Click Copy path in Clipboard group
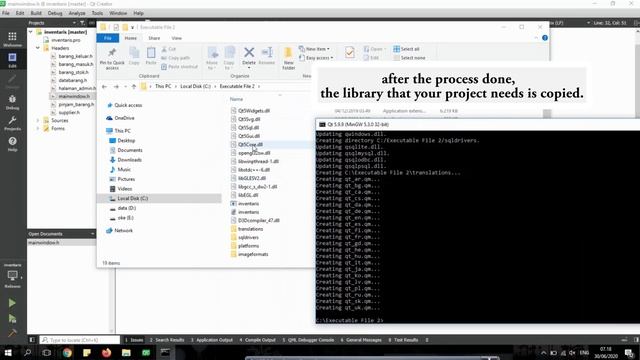This screenshot has width=640, height=360. coord(176,58)
